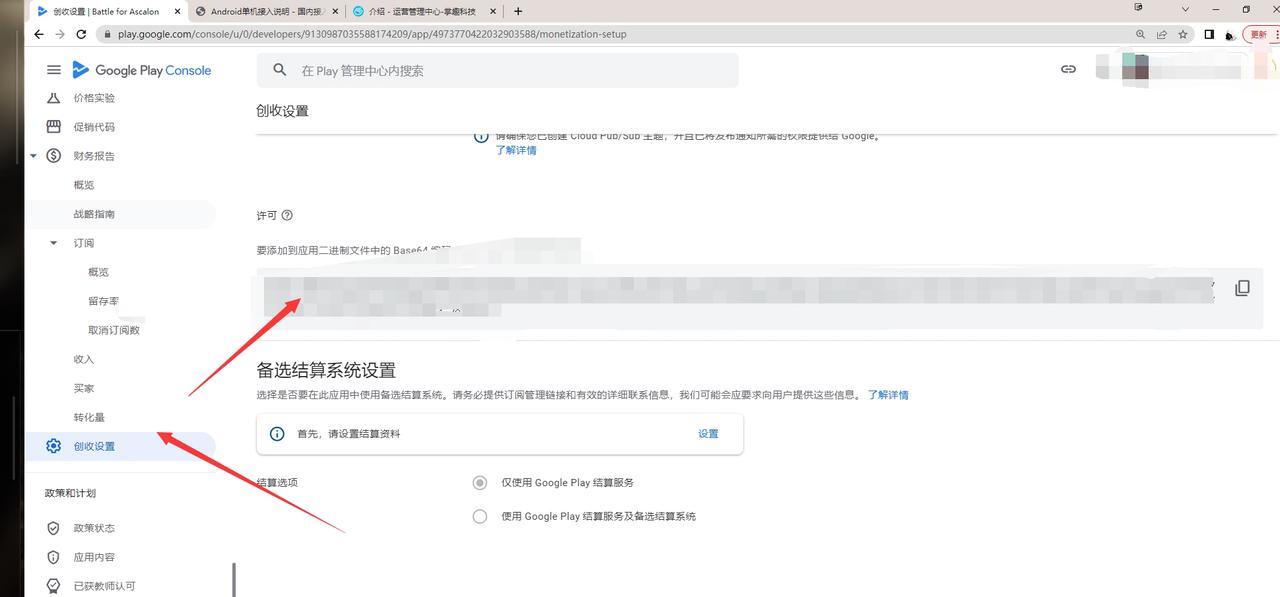This screenshot has width=1280, height=597.
Task: Copy the Base64 license key
Action: (1242, 288)
